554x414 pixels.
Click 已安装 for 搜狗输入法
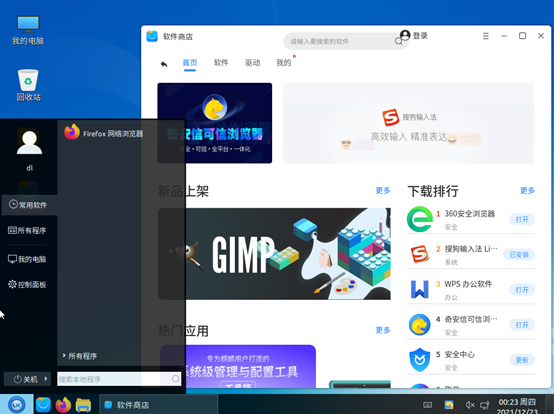[519, 255]
